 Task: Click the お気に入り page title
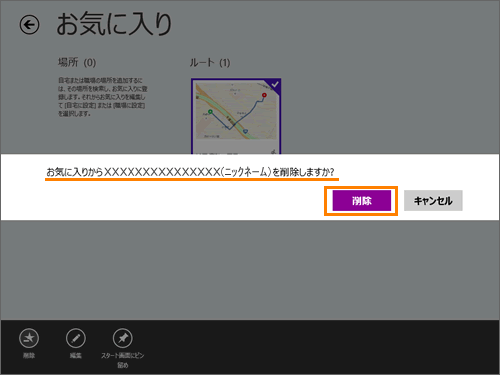(x=114, y=24)
